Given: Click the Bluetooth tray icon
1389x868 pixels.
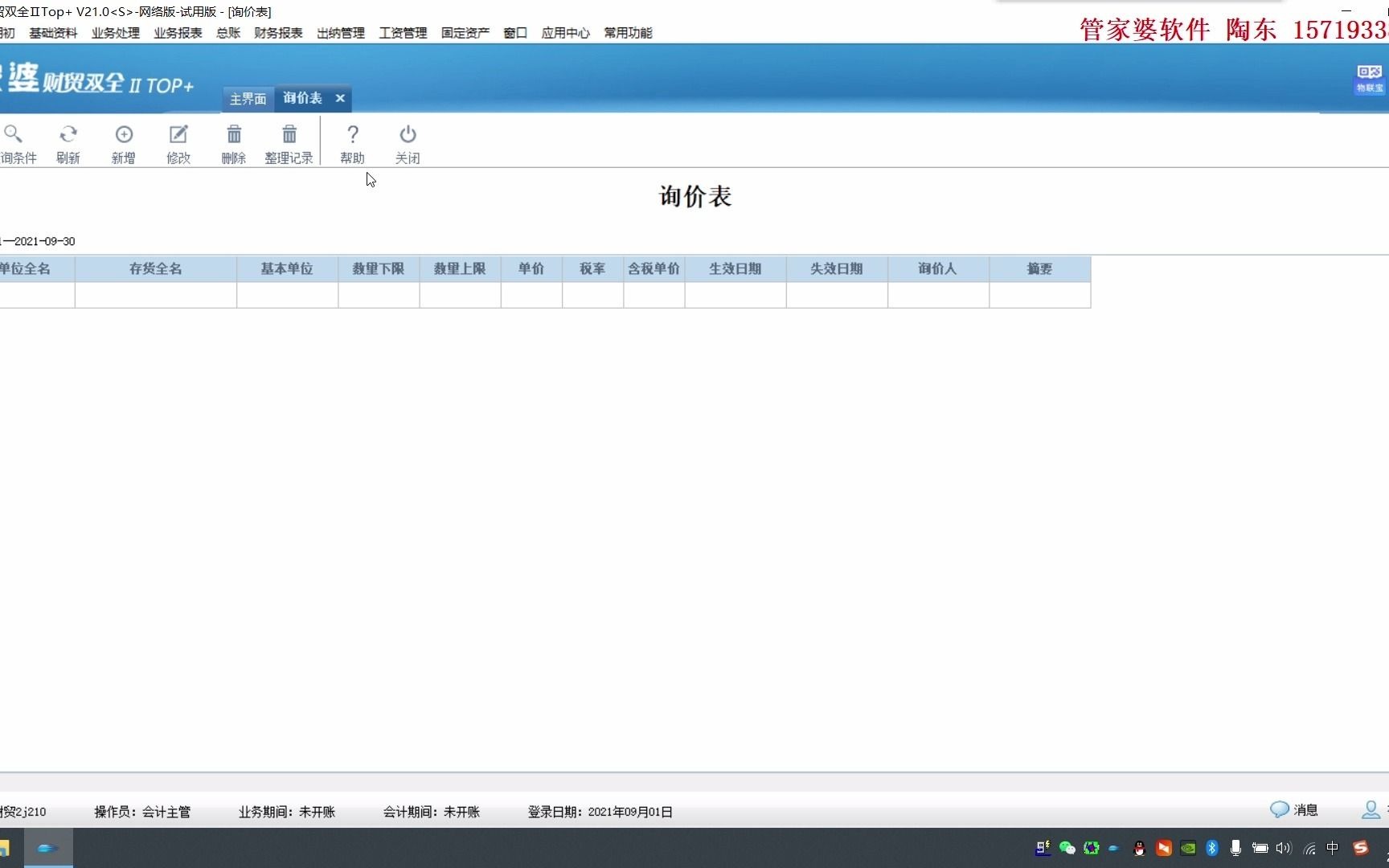Looking at the screenshot, I should [x=1212, y=848].
